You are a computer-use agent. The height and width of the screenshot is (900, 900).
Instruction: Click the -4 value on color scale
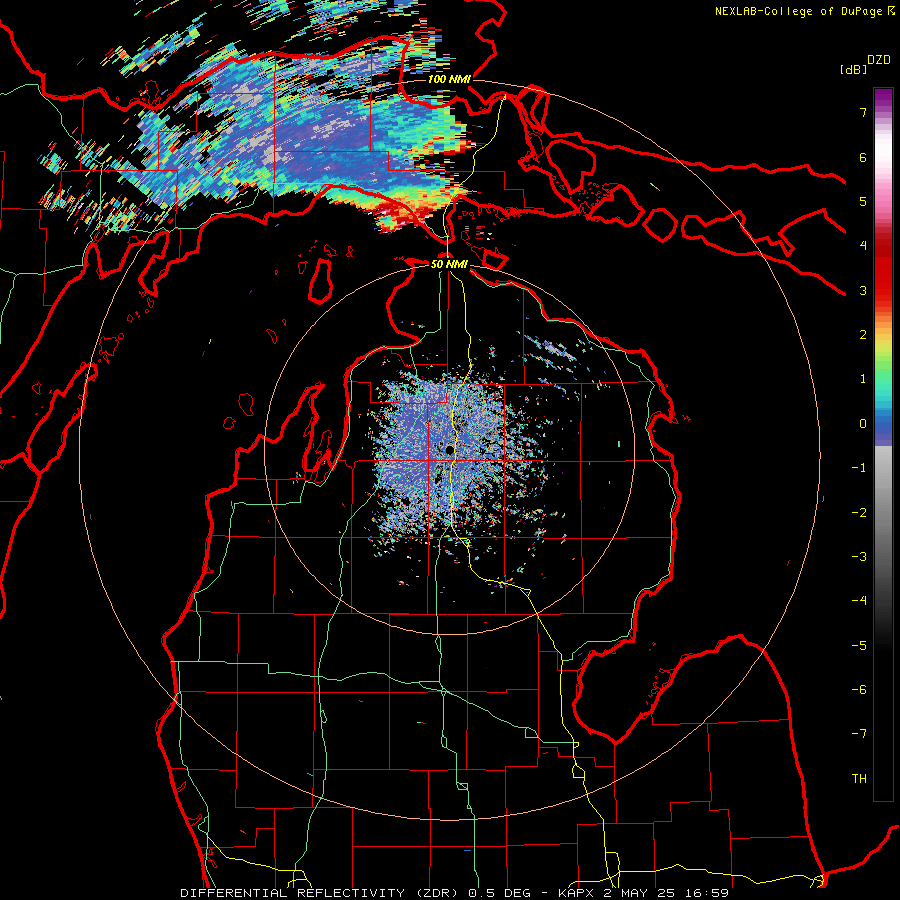[x=859, y=601]
